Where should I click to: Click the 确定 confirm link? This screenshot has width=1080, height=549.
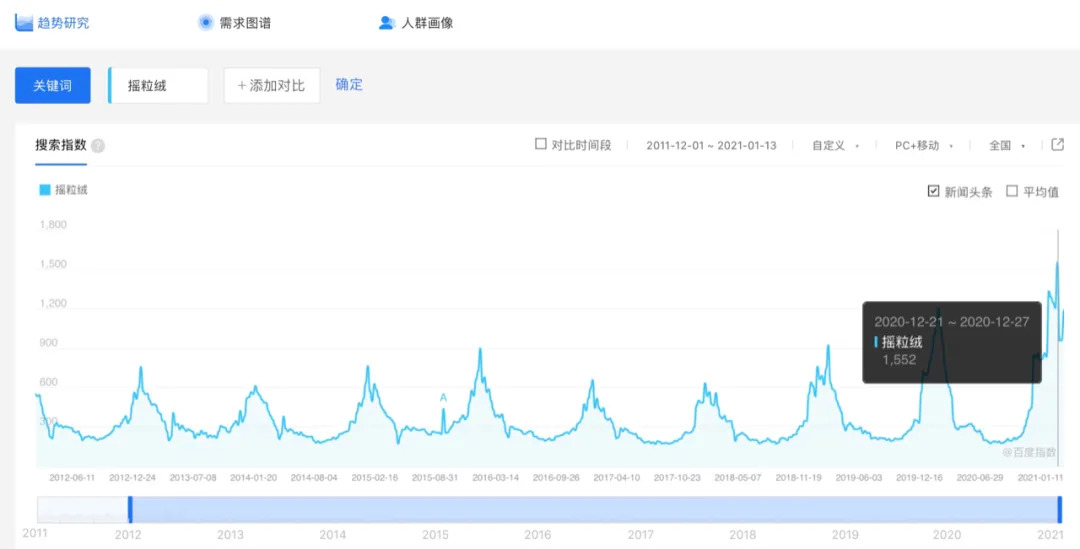349,85
